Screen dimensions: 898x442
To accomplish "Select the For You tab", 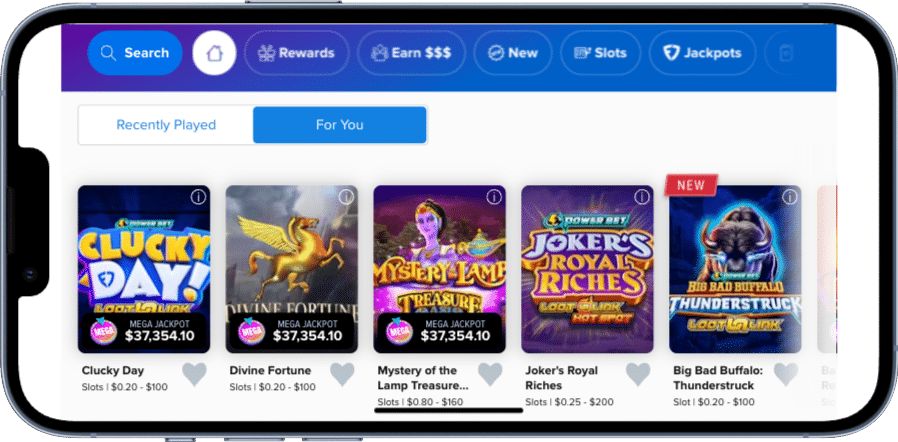I will pos(340,125).
